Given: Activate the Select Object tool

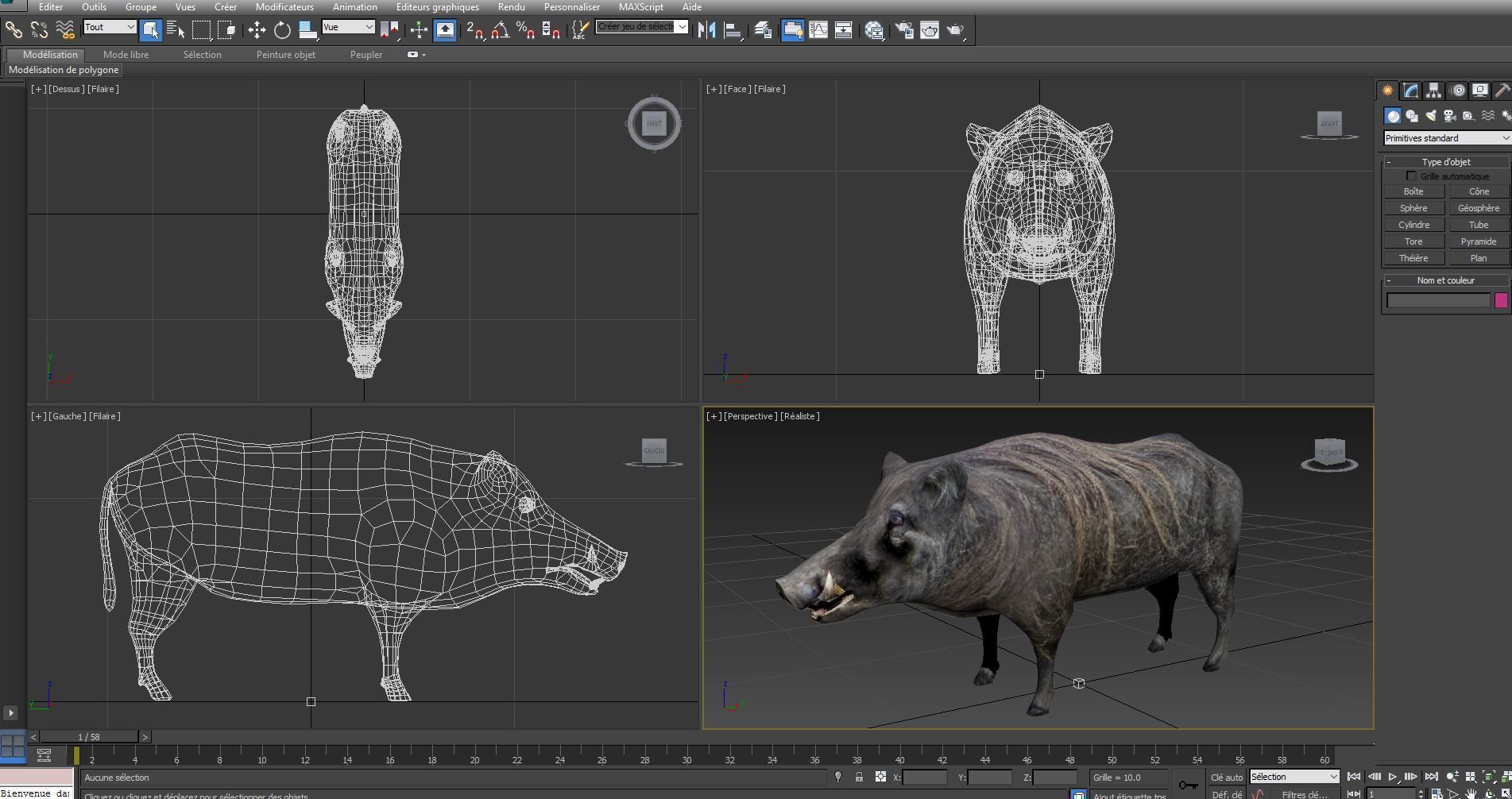Looking at the screenshot, I should (150, 30).
